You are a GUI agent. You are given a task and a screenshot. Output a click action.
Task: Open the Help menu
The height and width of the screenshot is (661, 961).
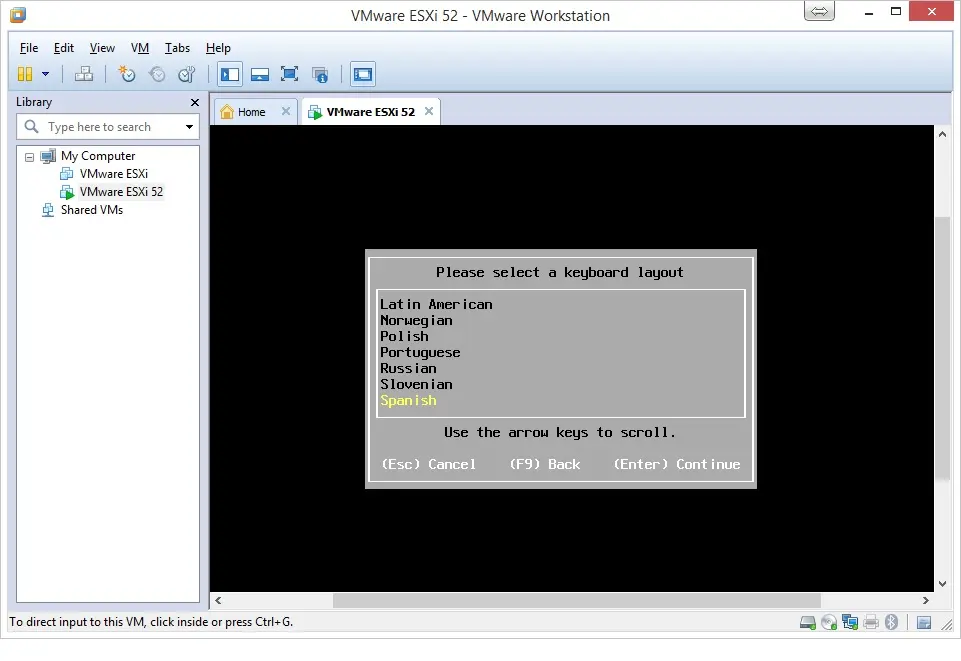(x=218, y=48)
